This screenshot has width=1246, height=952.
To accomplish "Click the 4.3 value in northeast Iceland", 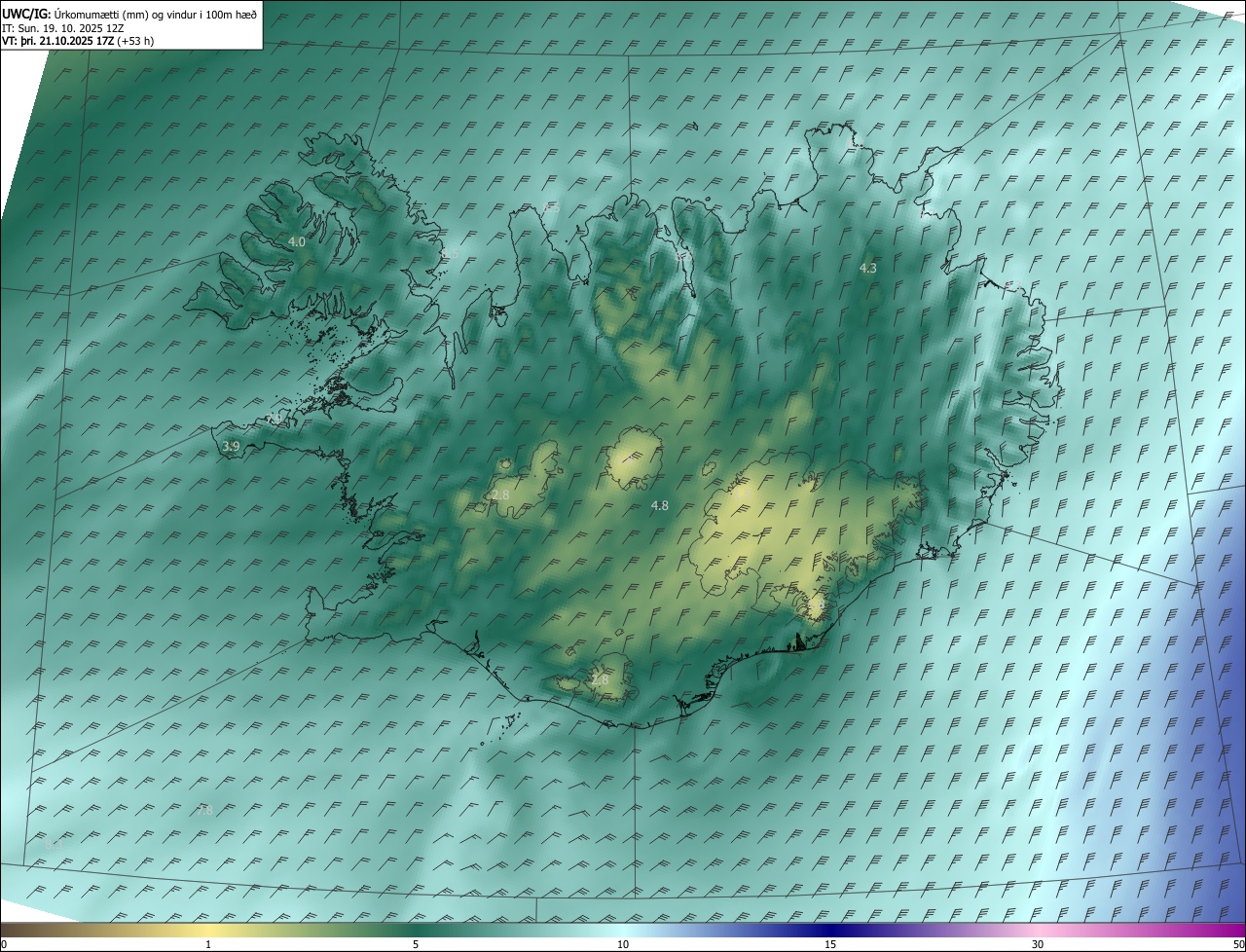I will point(868,267).
